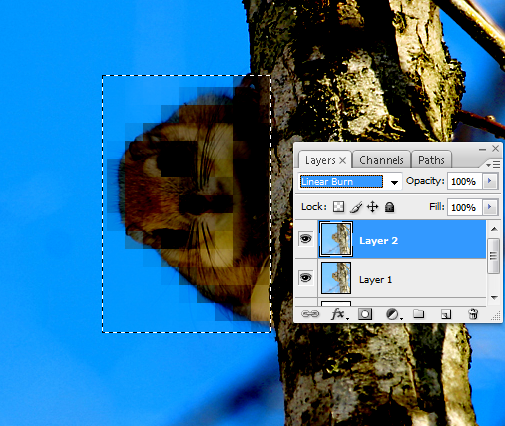Toggle Lock all padlock icon
Screen dimensions: 505x426
pos(389,207)
